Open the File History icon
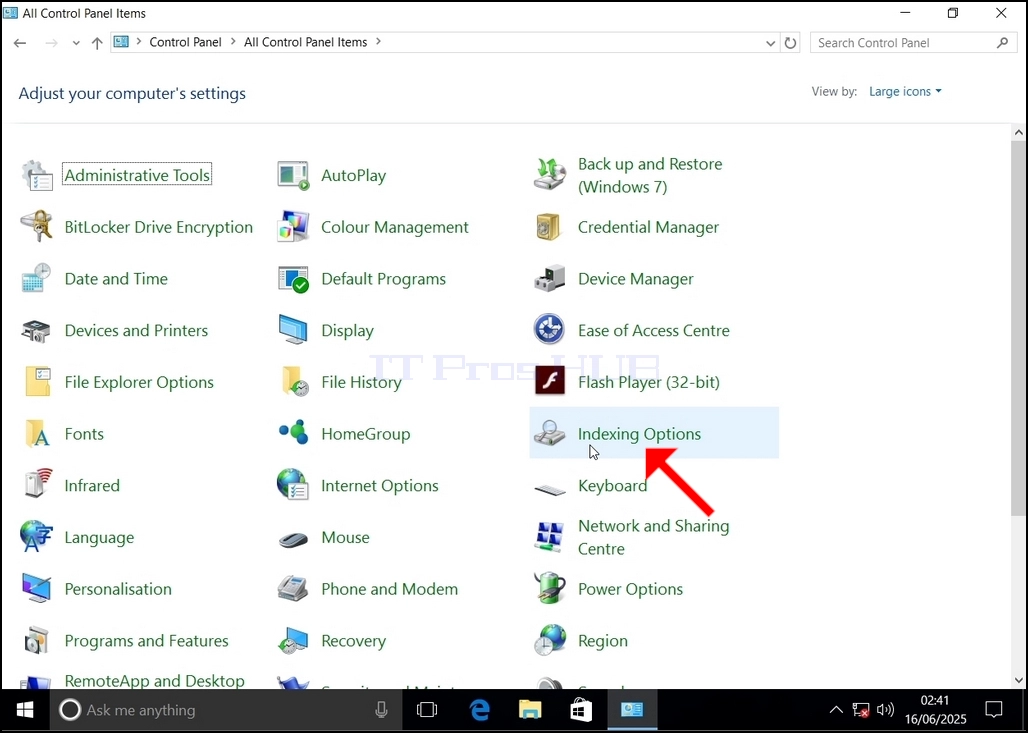1028x733 pixels. (x=293, y=382)
